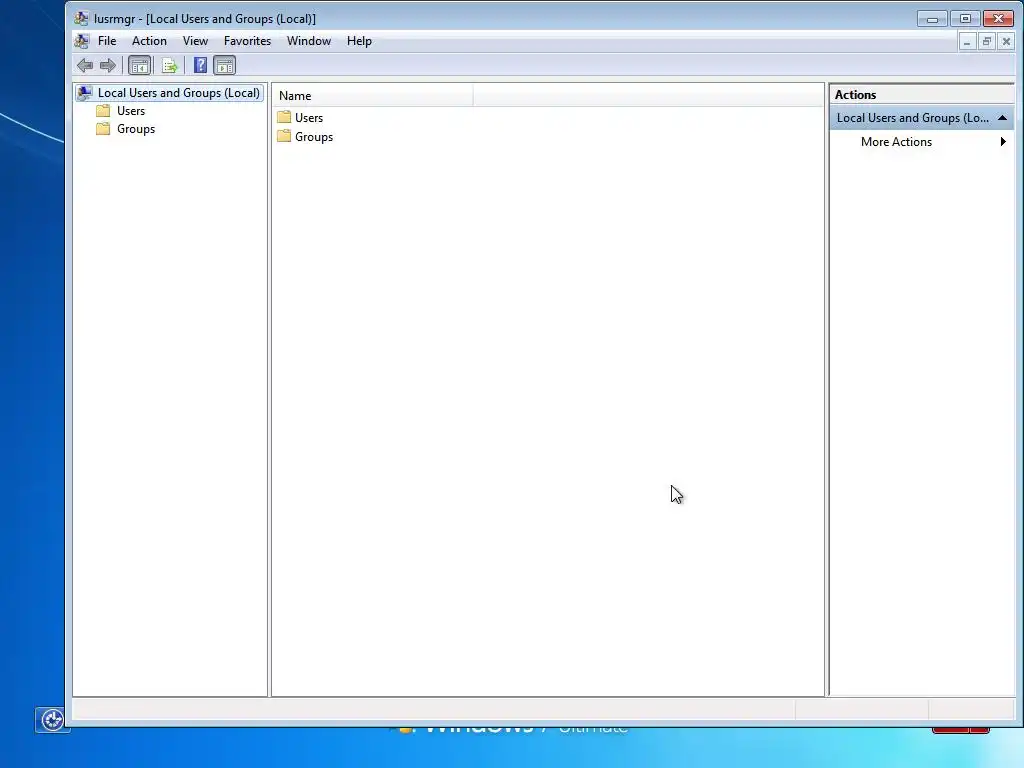Restore the inner MDI child window

[x=987, y=42]
